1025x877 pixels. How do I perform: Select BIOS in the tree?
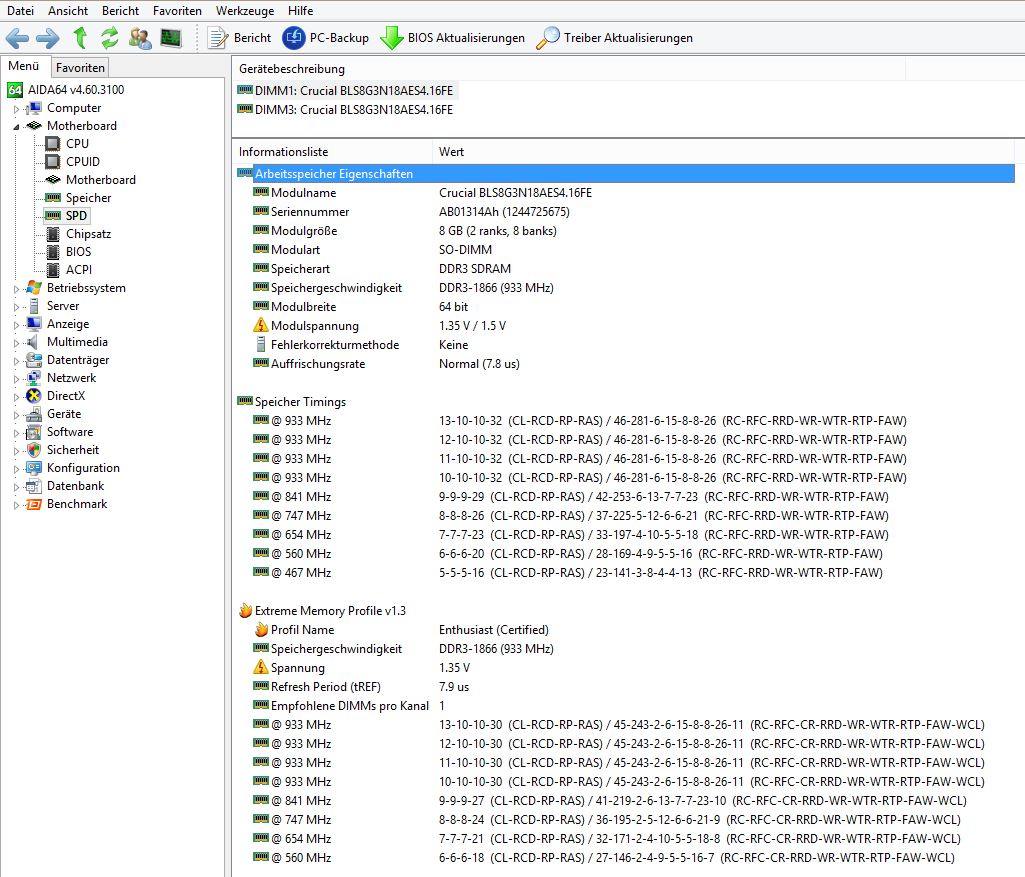click(x=69, y=251)
